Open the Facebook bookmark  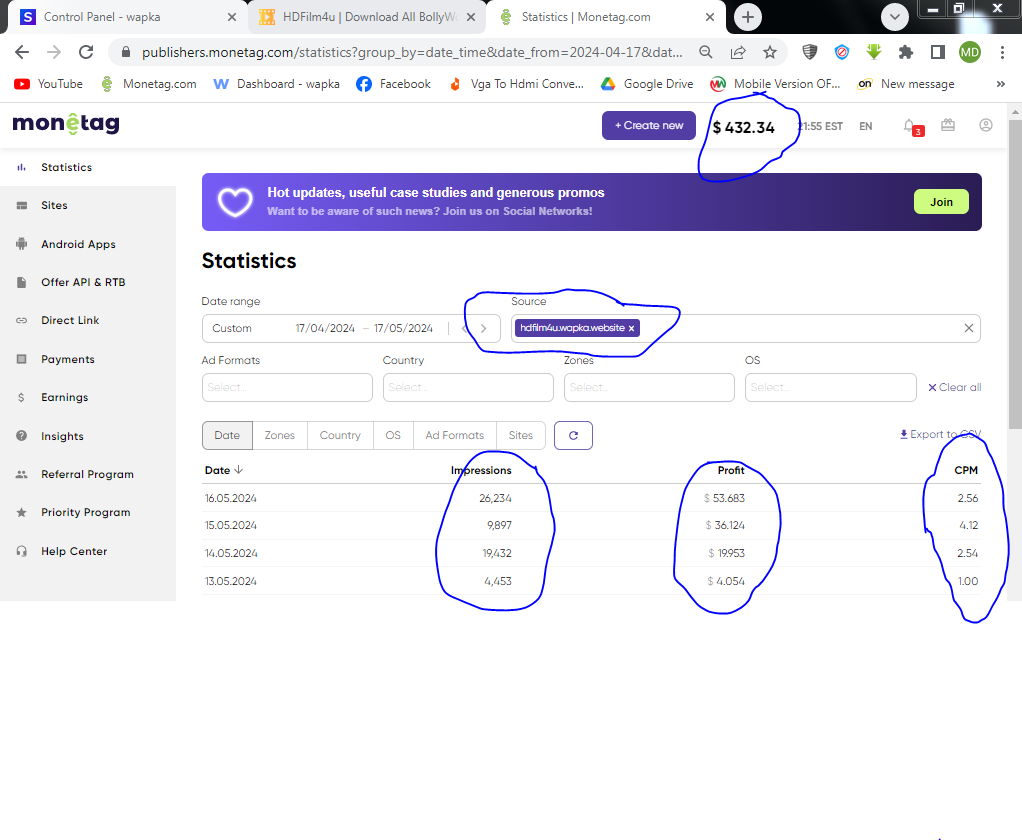[393, 84]
